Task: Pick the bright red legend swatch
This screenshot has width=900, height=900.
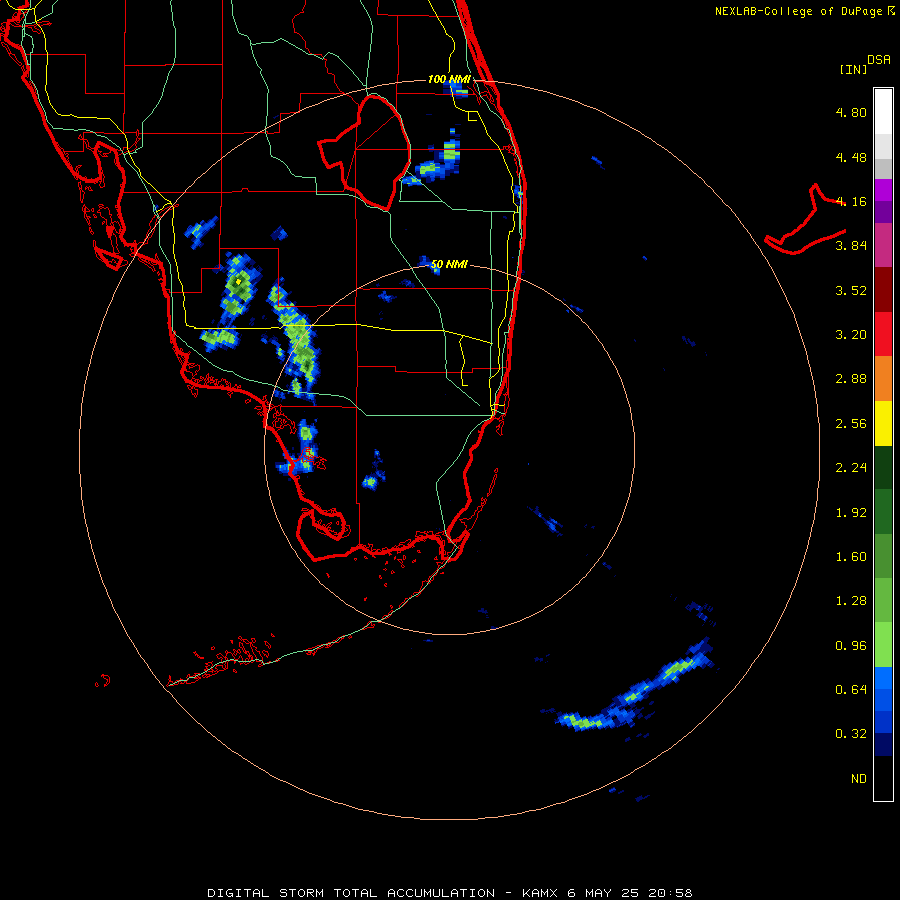Action: pos(883,334)
